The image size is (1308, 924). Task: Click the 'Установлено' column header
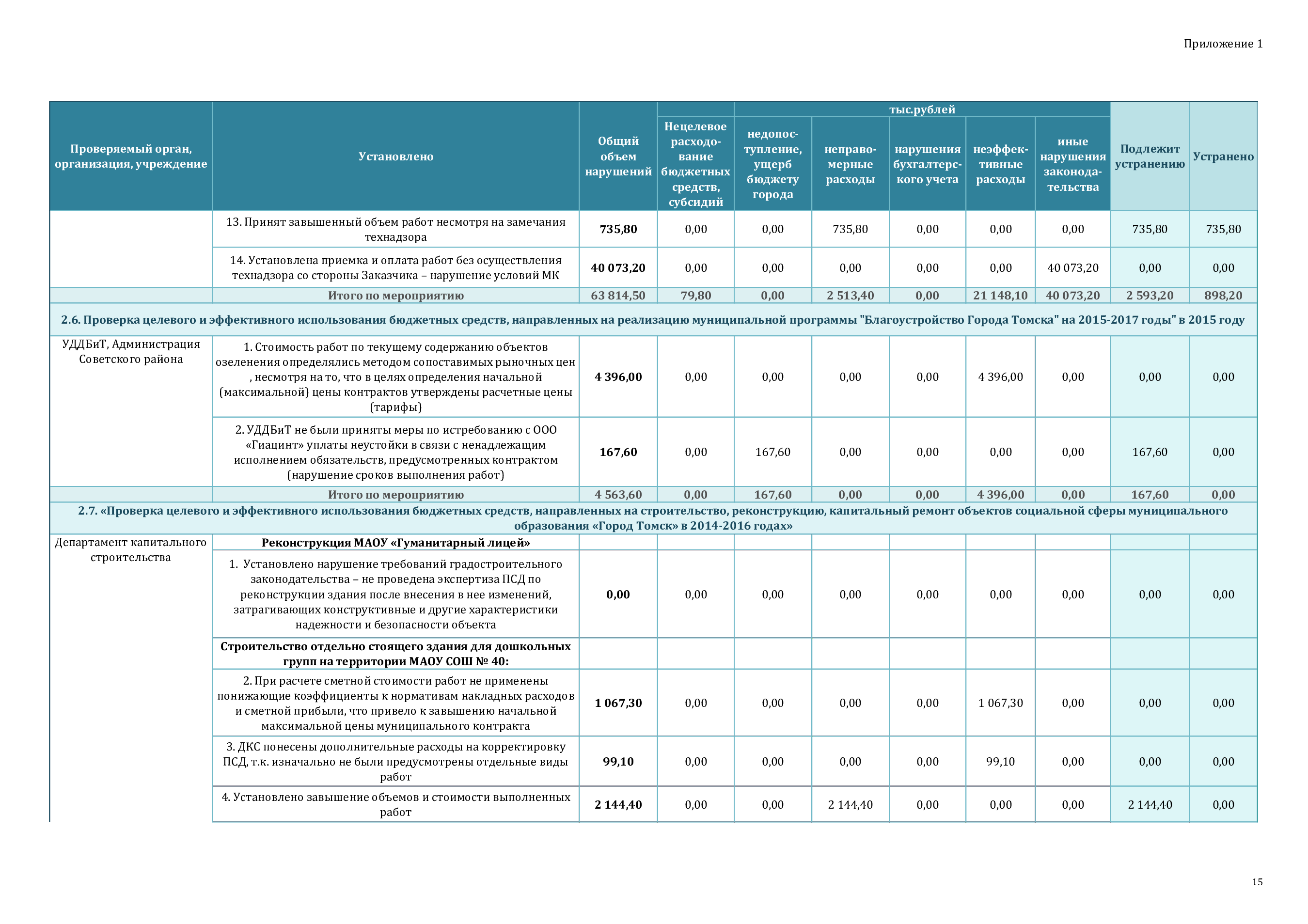tap(395, 157)
